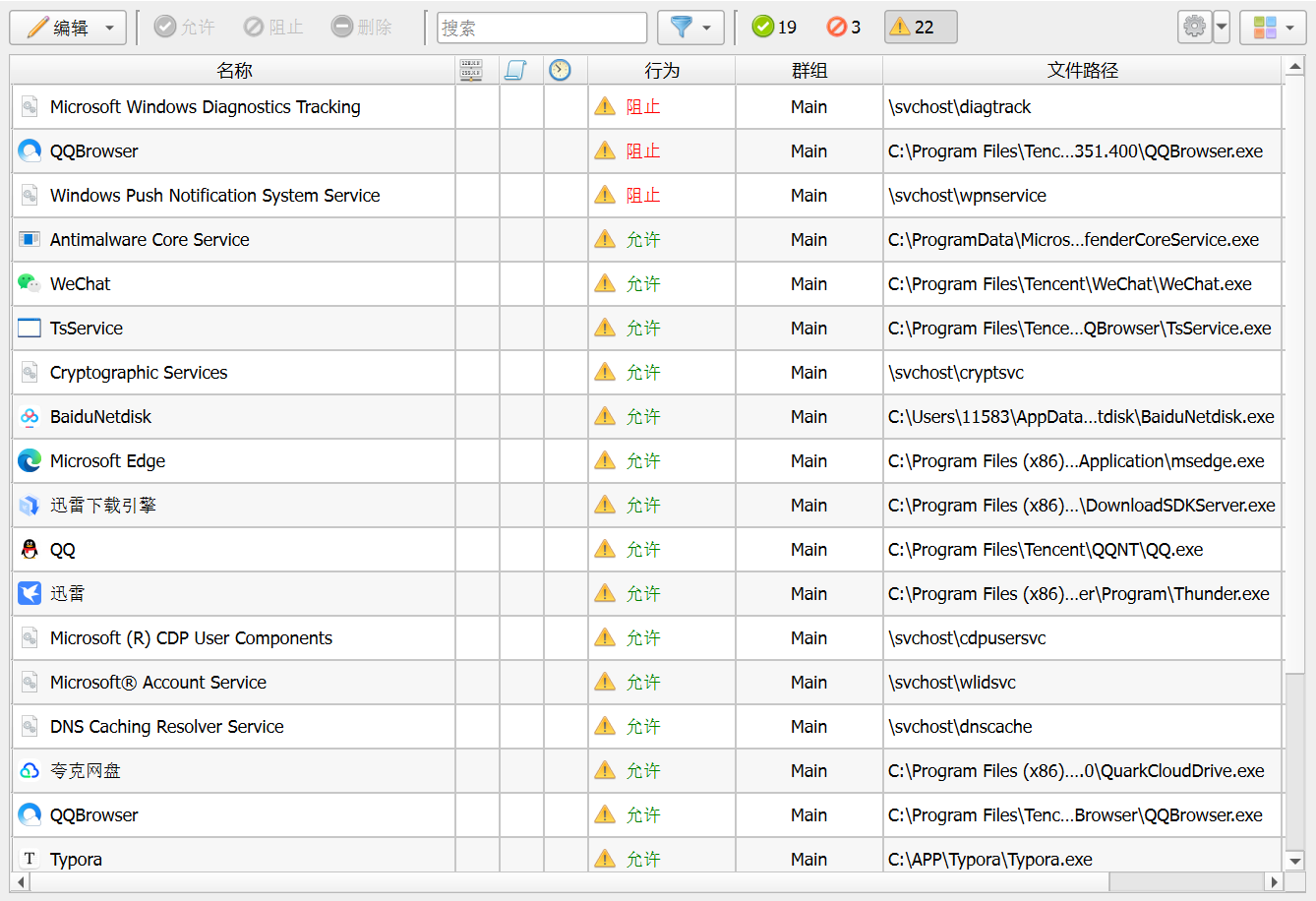Click 阻止 action in Windows Push Notification row
The image size is (1316, 901).
point(643,195)
